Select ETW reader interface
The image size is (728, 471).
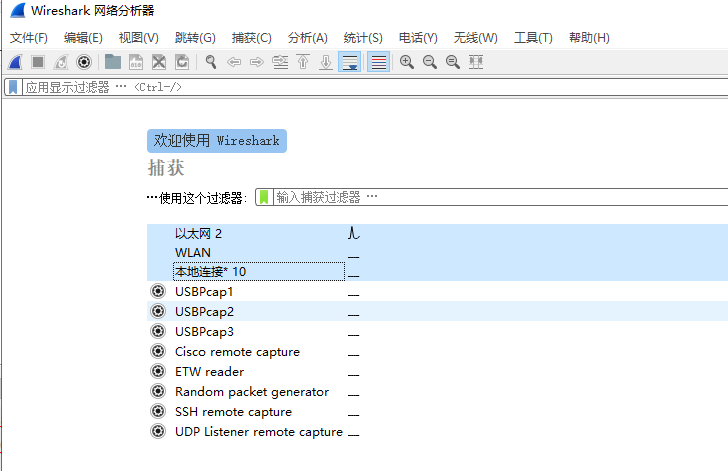tap(437, 371)
